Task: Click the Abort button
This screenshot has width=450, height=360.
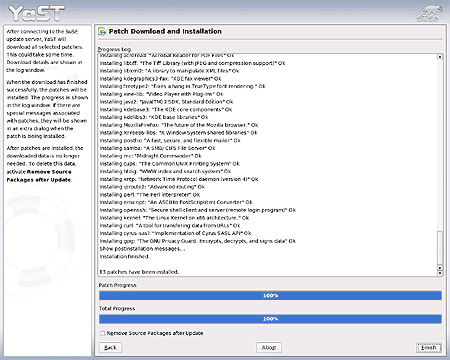Action: [x=269, y=348]
